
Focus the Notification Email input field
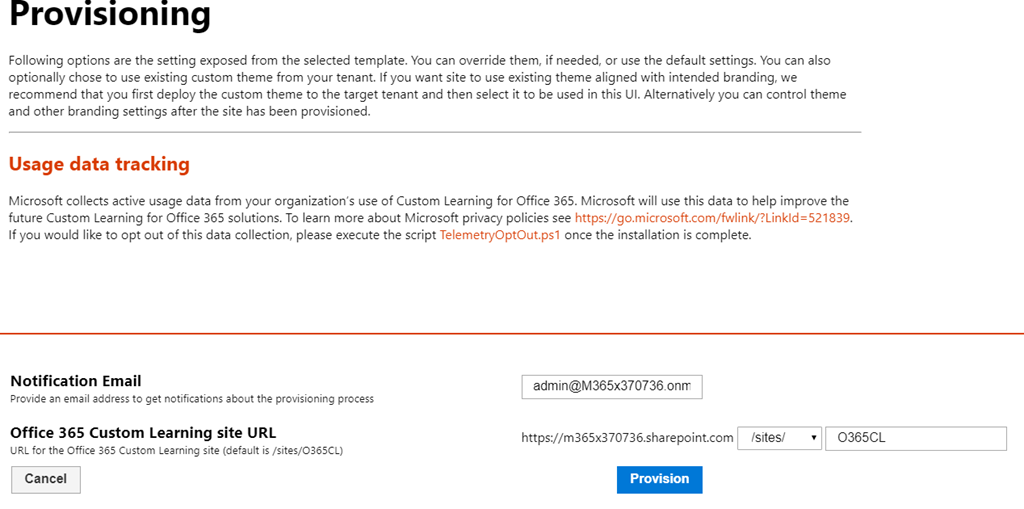tap(611, 387)
